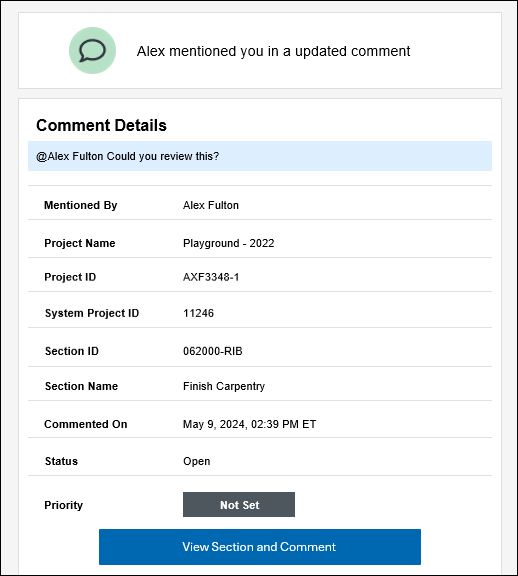
Task: Click the 'Alex mentioned you' header text
Action: 273,51
